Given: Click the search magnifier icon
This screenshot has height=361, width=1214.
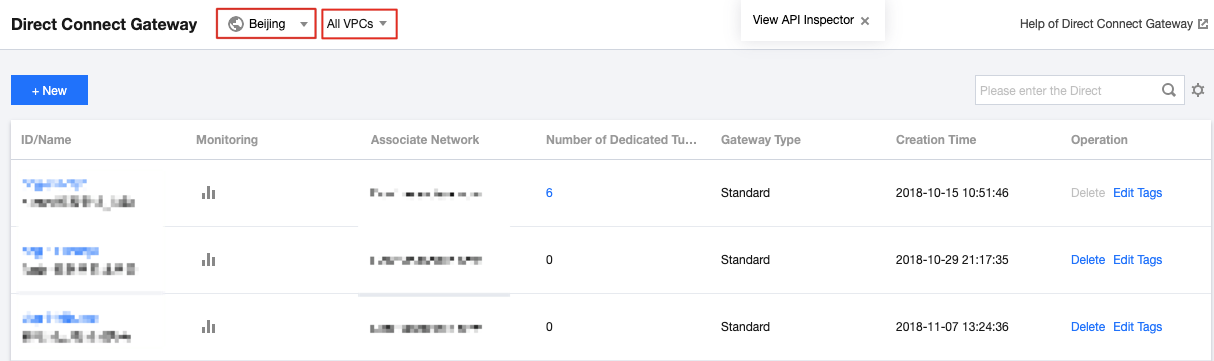Looking at the screenshot, I should (x=1168, y=90).
